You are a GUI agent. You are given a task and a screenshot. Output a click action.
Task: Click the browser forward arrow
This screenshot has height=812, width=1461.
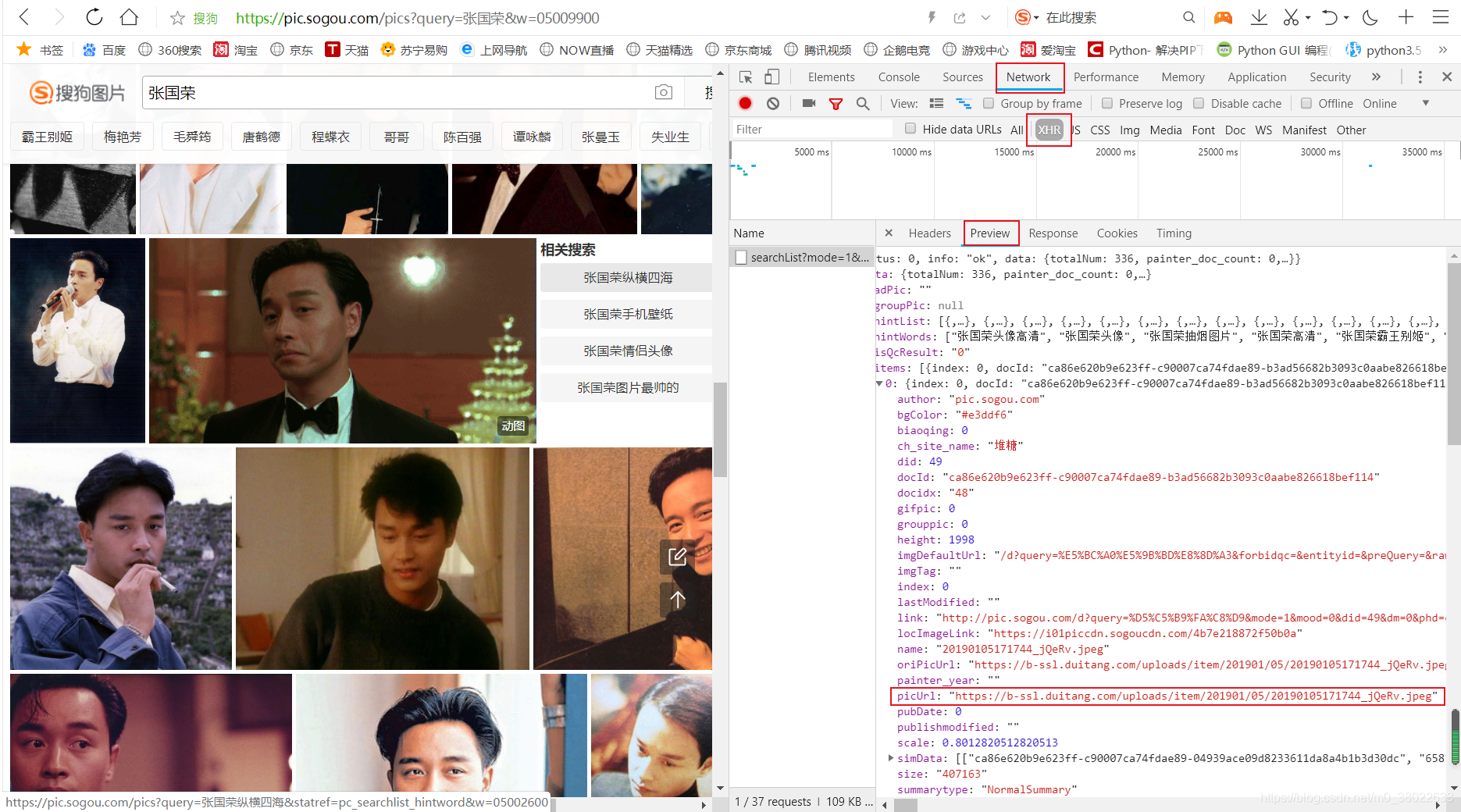pyautogui.click(x=59, y=17)
